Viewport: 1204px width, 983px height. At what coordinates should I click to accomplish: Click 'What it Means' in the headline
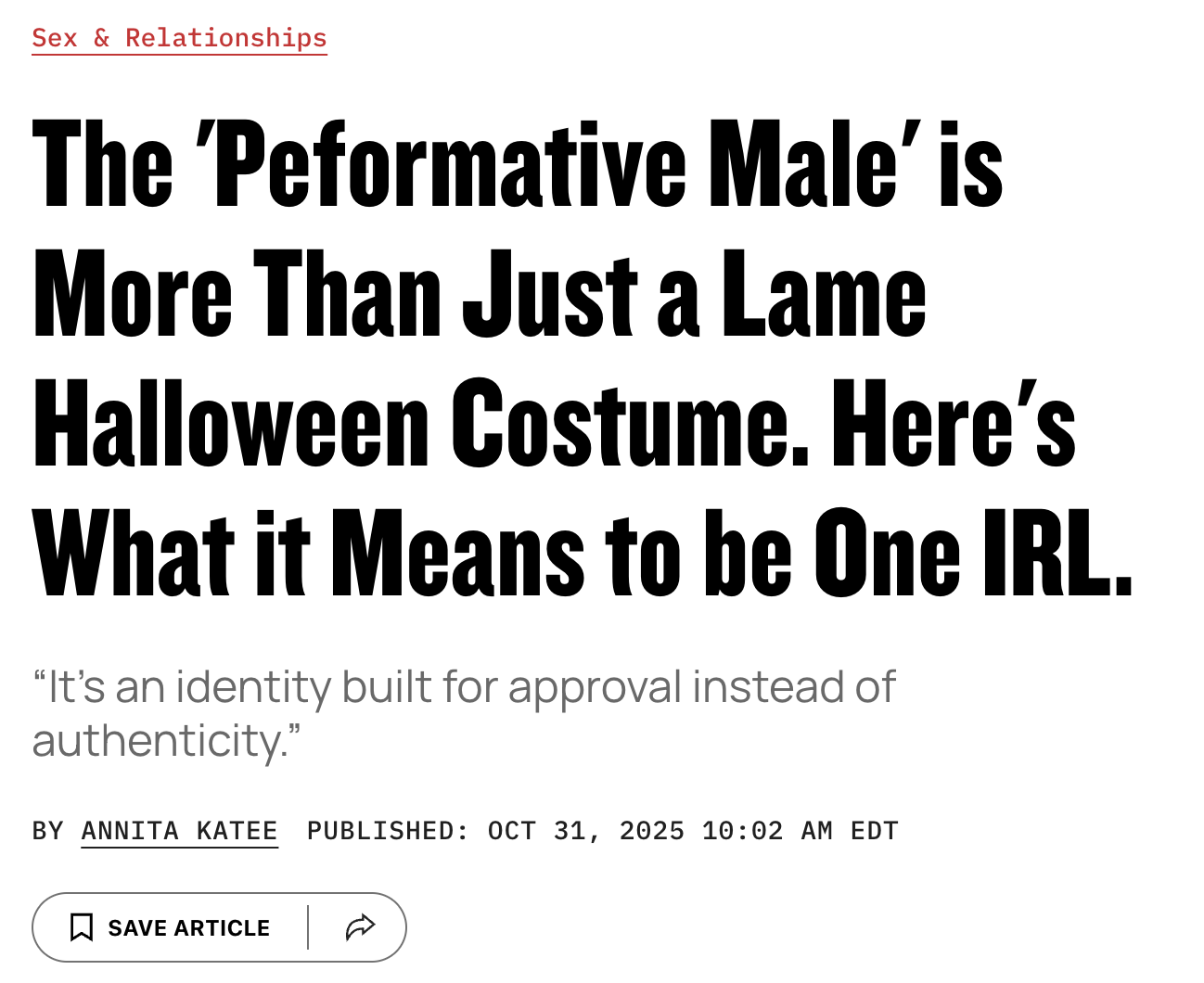point(308,555)
